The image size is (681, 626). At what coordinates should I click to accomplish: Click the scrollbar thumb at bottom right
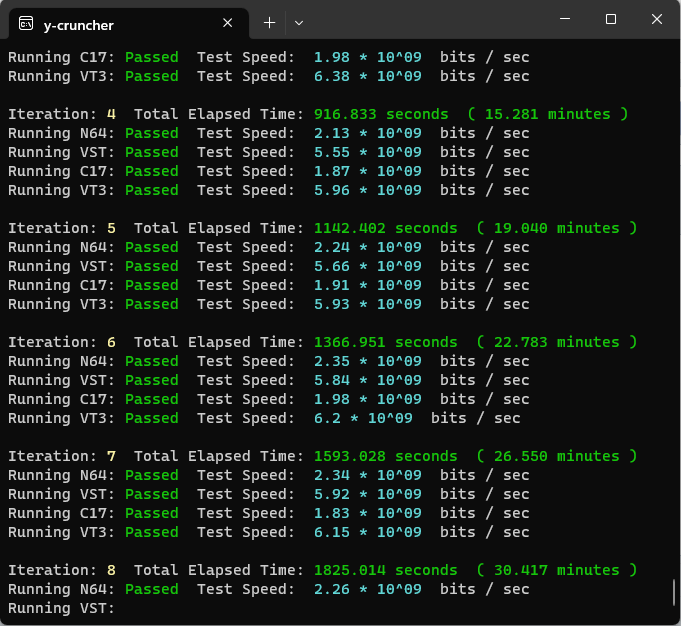674,593
